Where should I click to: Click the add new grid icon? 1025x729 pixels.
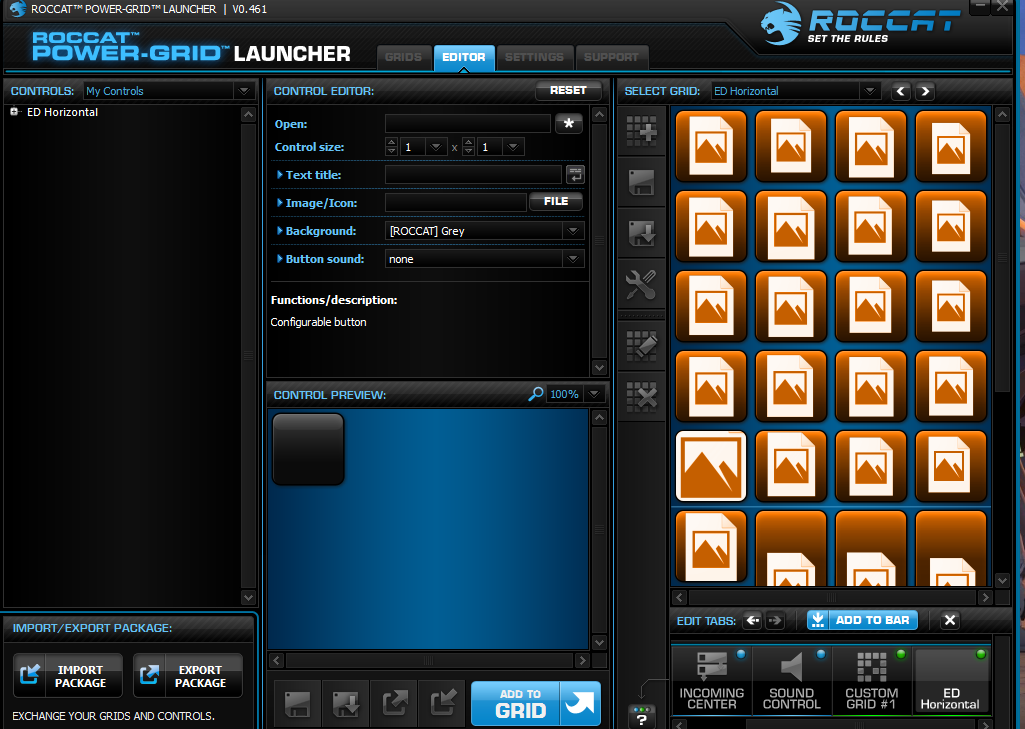point(641,131)
